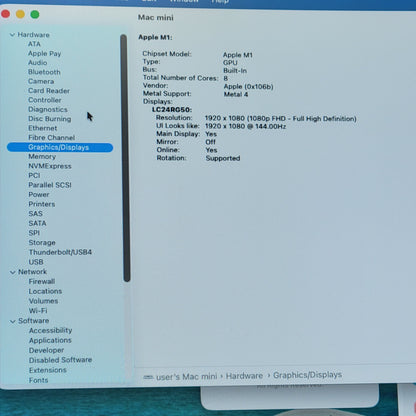The image size is (416, 416).
Task: Open the Power entry
Action: pyautogui.click(x=39, y=194)
